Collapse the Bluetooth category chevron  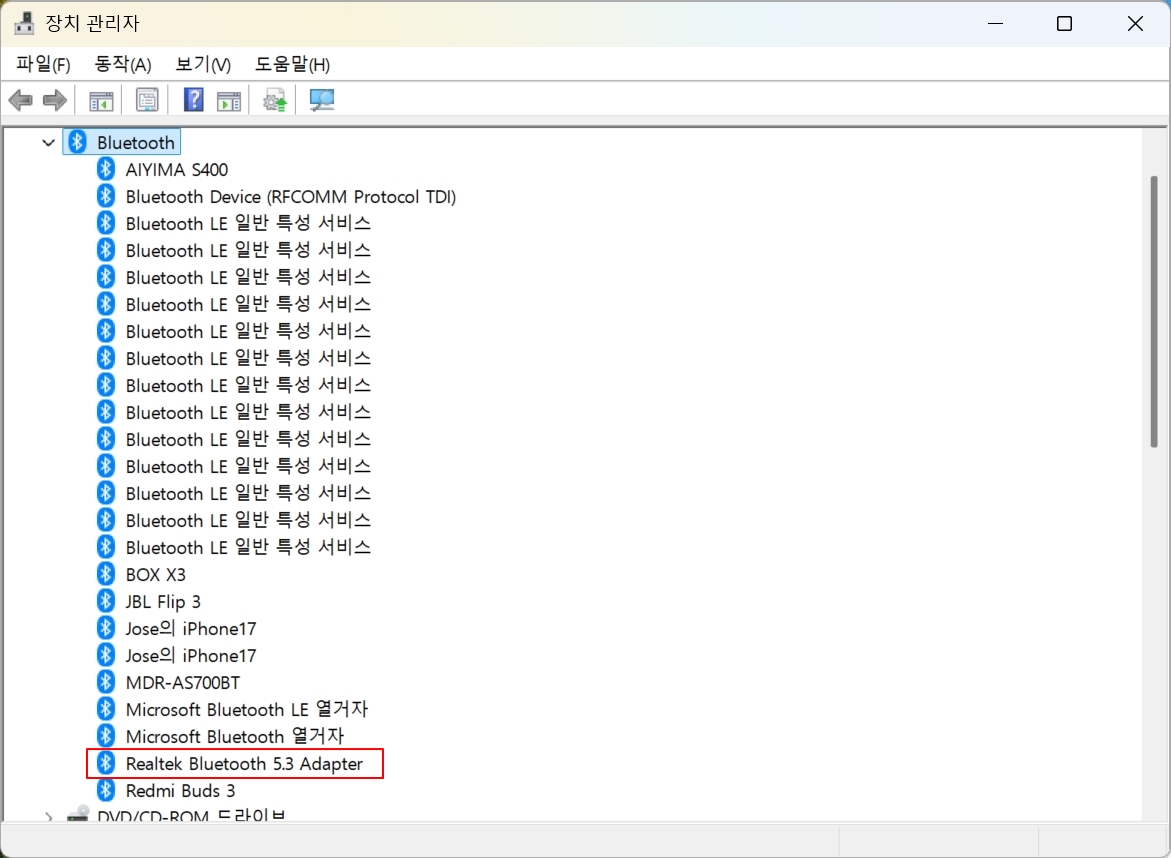(49, 142)
